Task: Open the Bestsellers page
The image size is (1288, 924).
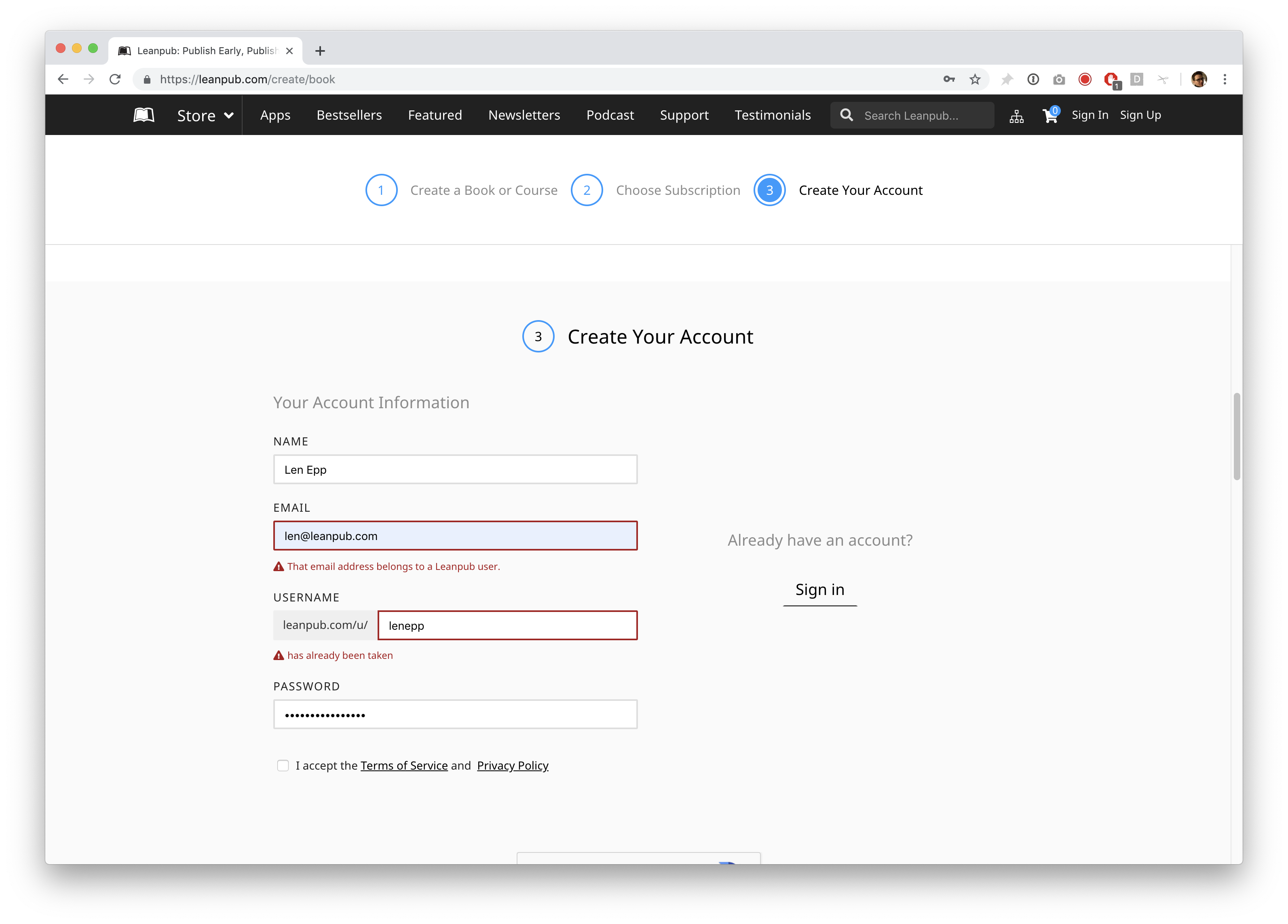Action: click(x=349, y=115)
